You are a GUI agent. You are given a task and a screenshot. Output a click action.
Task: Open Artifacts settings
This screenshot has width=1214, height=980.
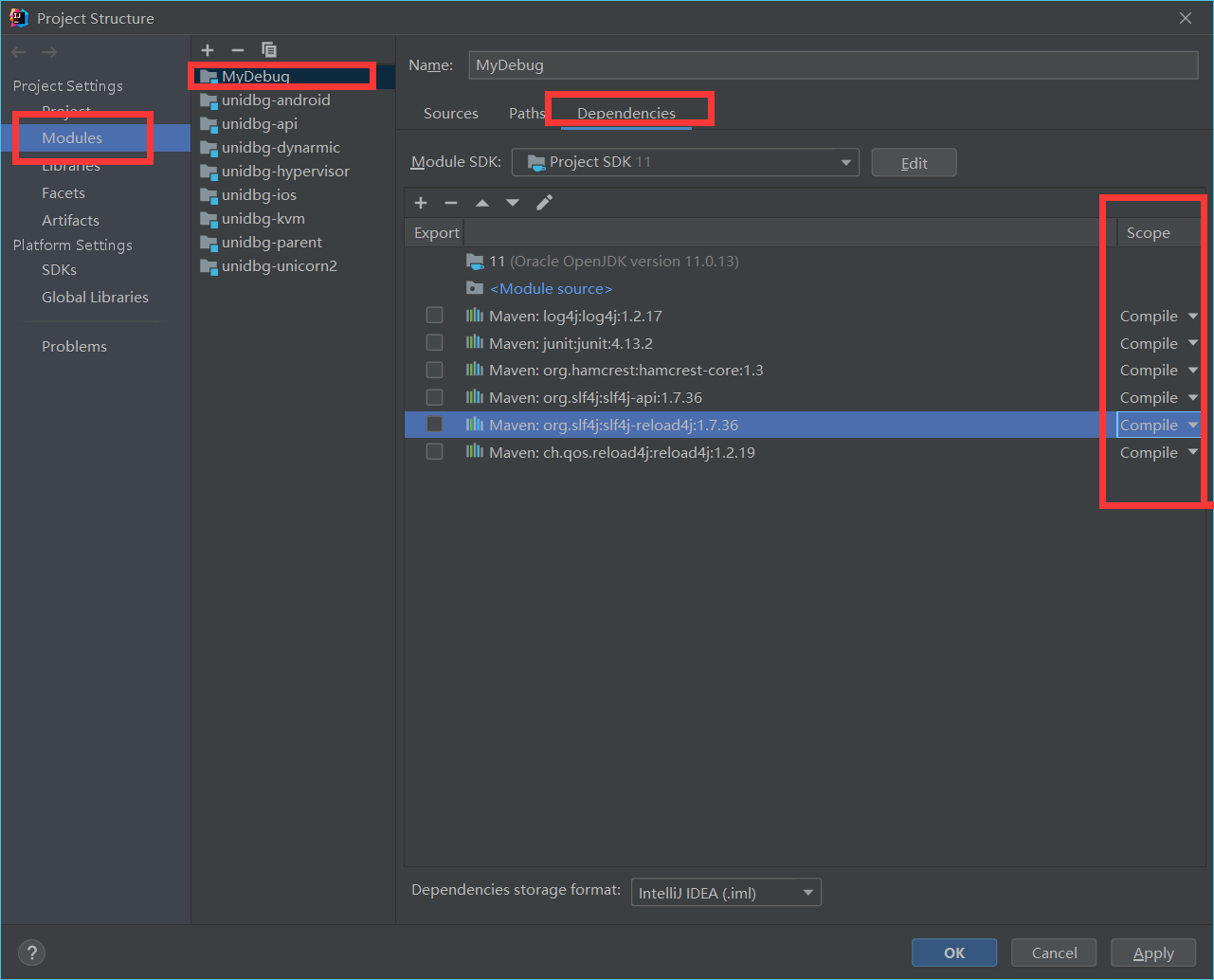tap(70, 221)
